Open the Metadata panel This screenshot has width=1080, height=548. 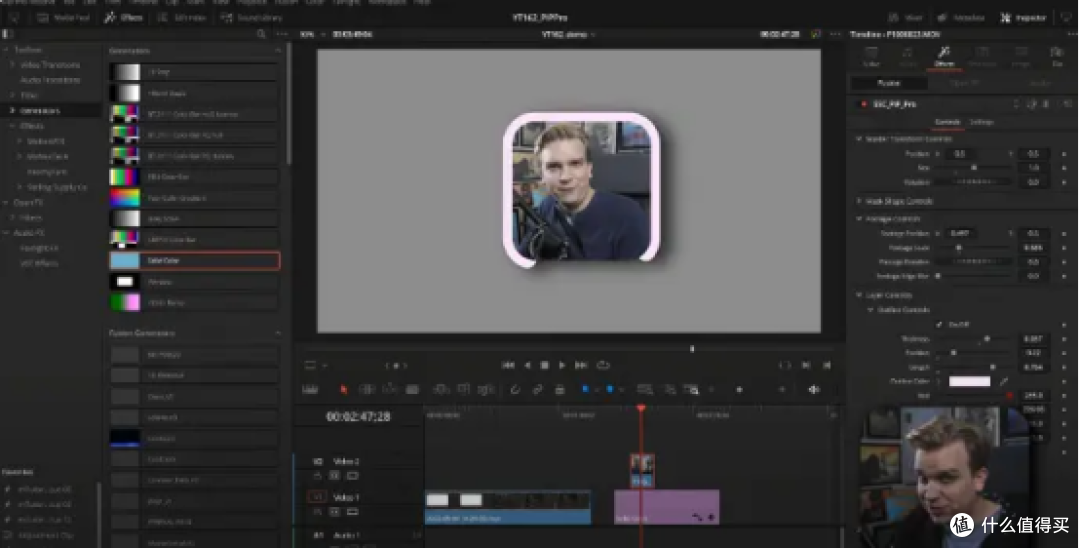pos(962,17)
